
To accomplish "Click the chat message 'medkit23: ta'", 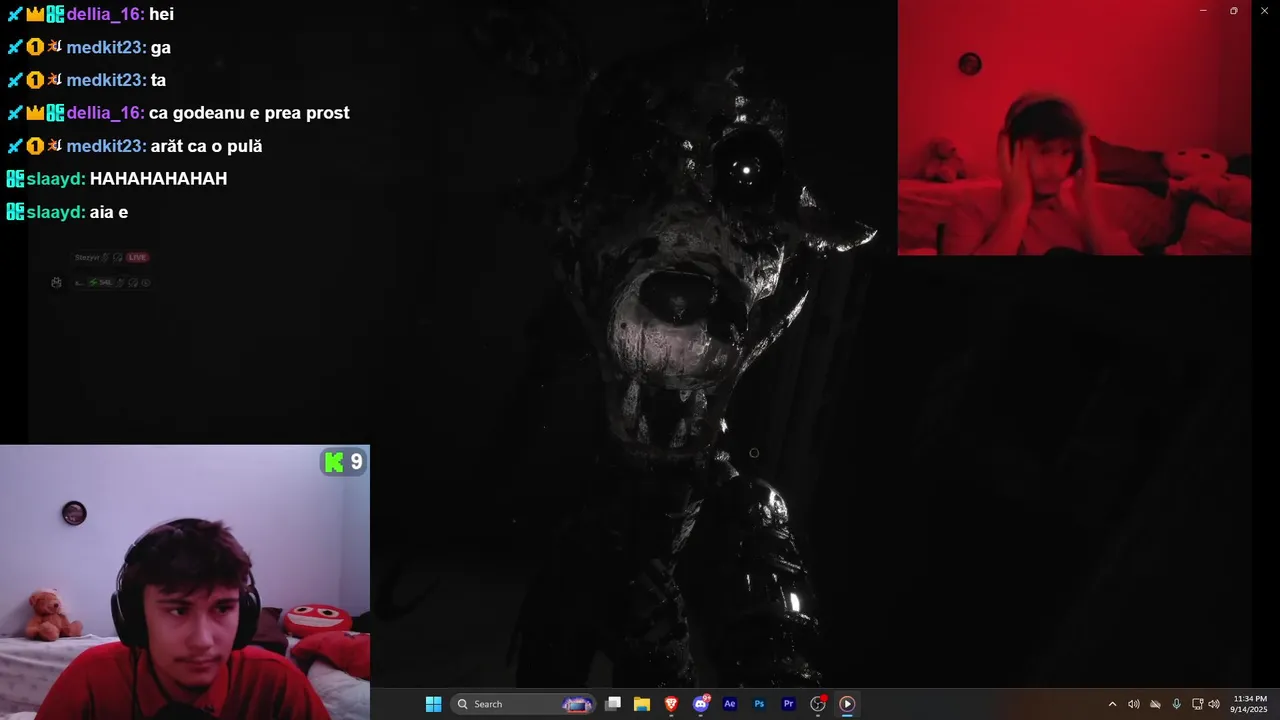I will click(x=86, y=80).
